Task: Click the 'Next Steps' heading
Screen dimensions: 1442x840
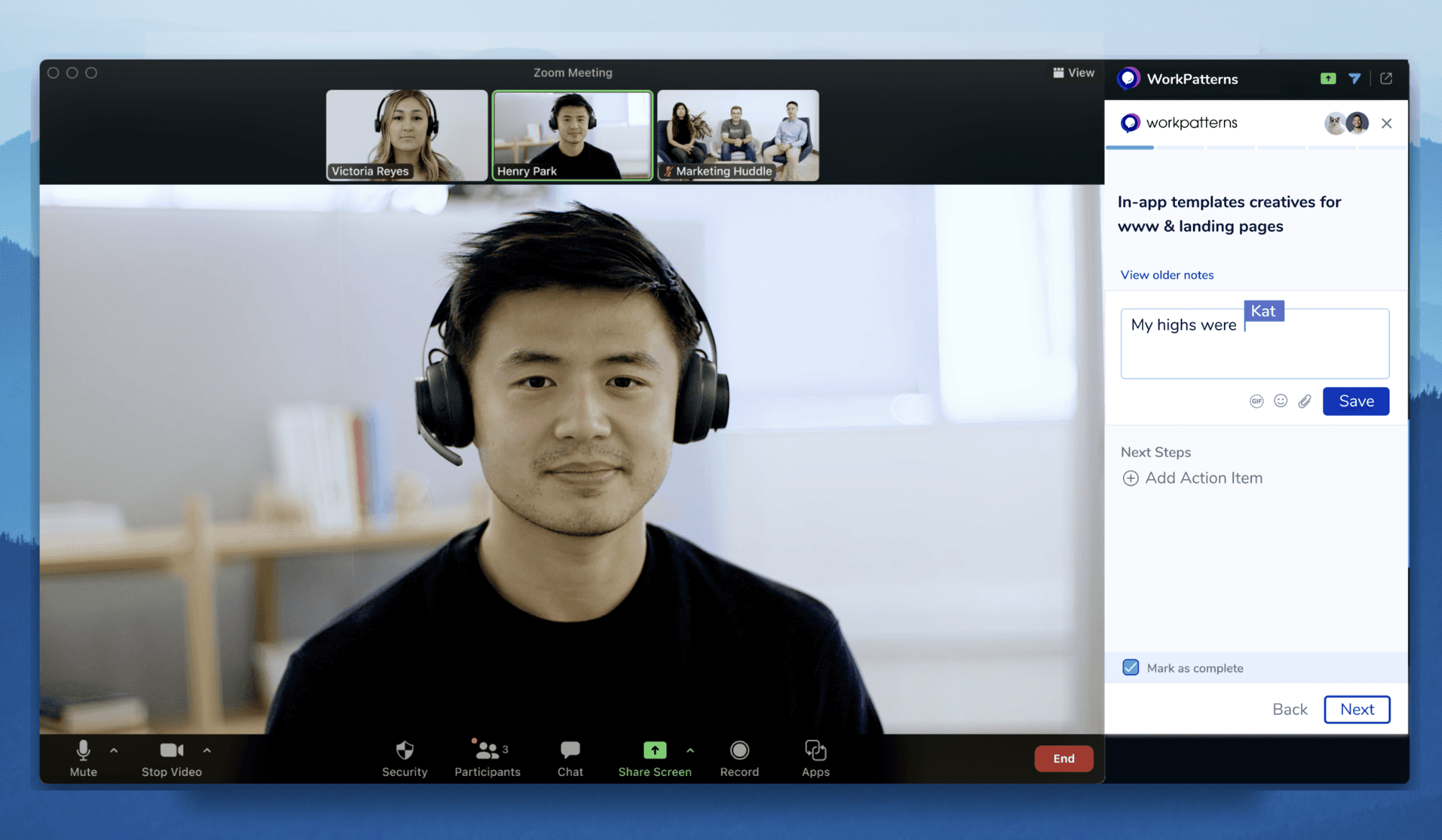Action: (1156, 452)
